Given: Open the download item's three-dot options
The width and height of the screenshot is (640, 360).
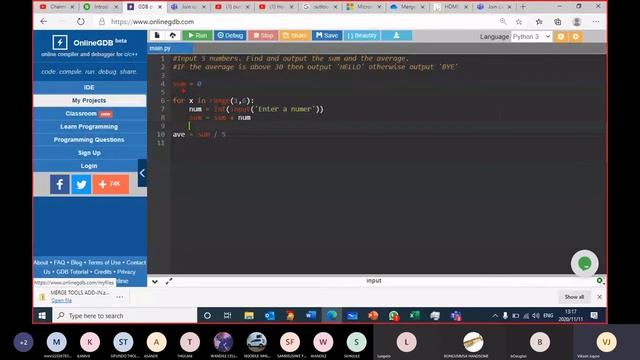Looking at the screenshot, I should tap(120, 297).
